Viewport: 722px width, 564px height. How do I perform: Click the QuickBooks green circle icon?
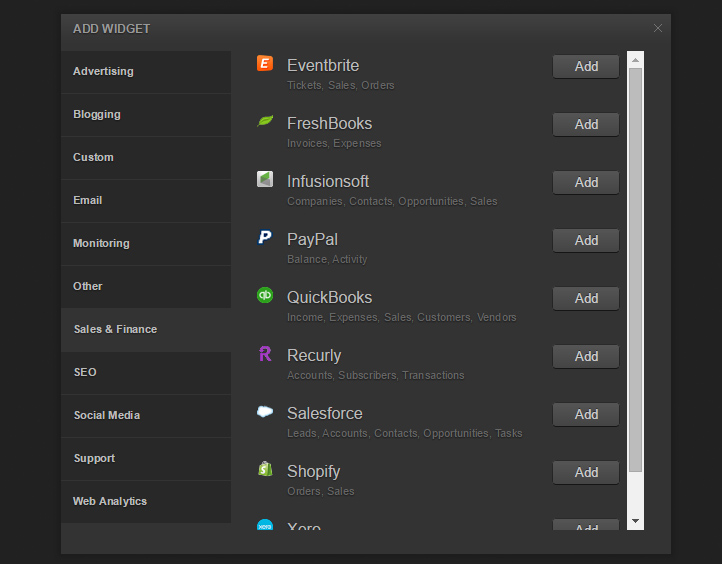(x=265, y=295)
